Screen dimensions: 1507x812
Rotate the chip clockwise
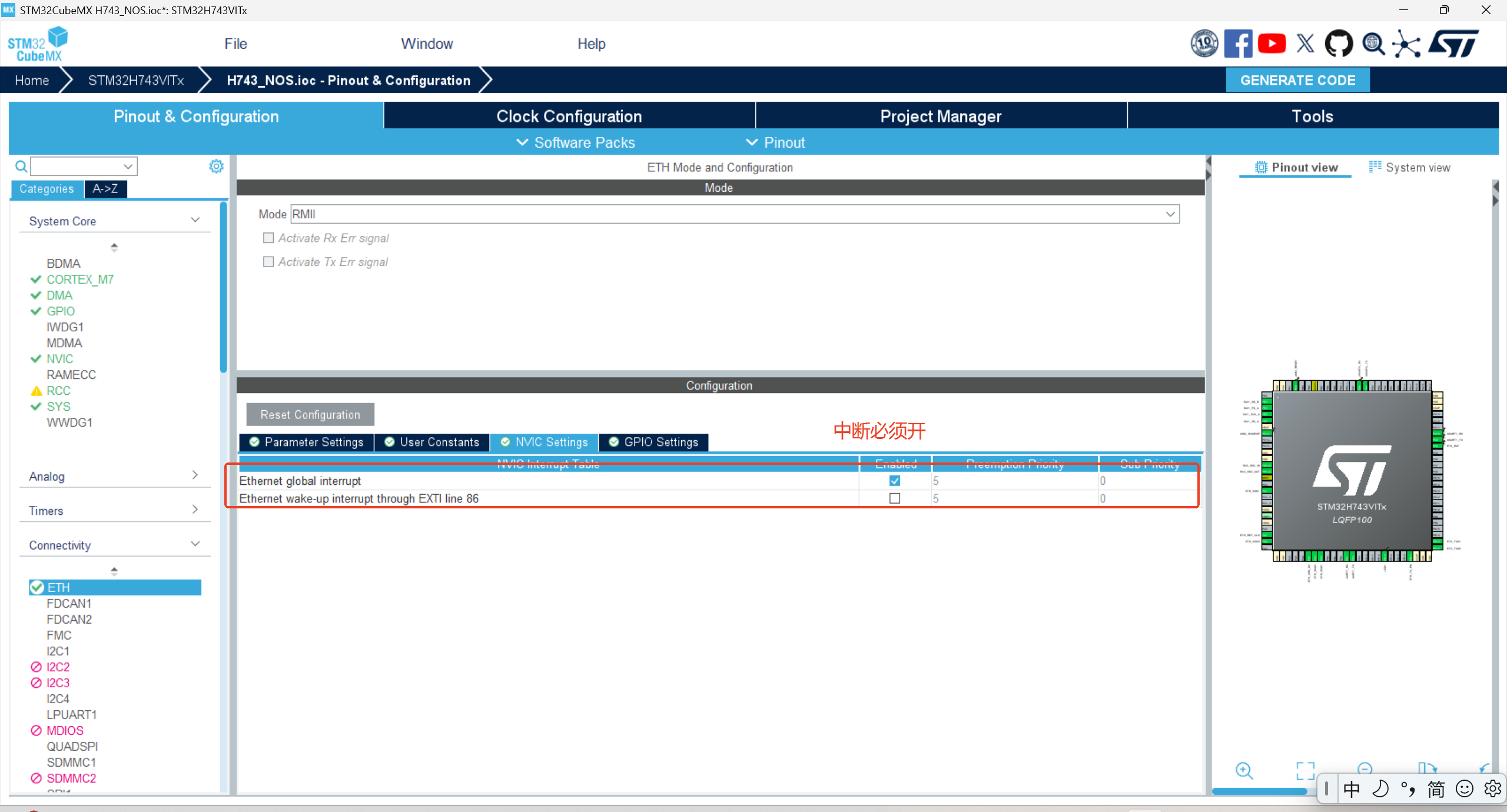(1427, 768)
